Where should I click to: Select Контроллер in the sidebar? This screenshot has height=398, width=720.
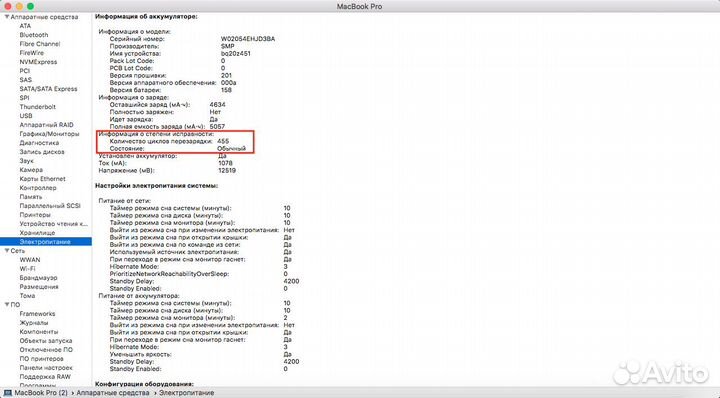pos(38,188)
